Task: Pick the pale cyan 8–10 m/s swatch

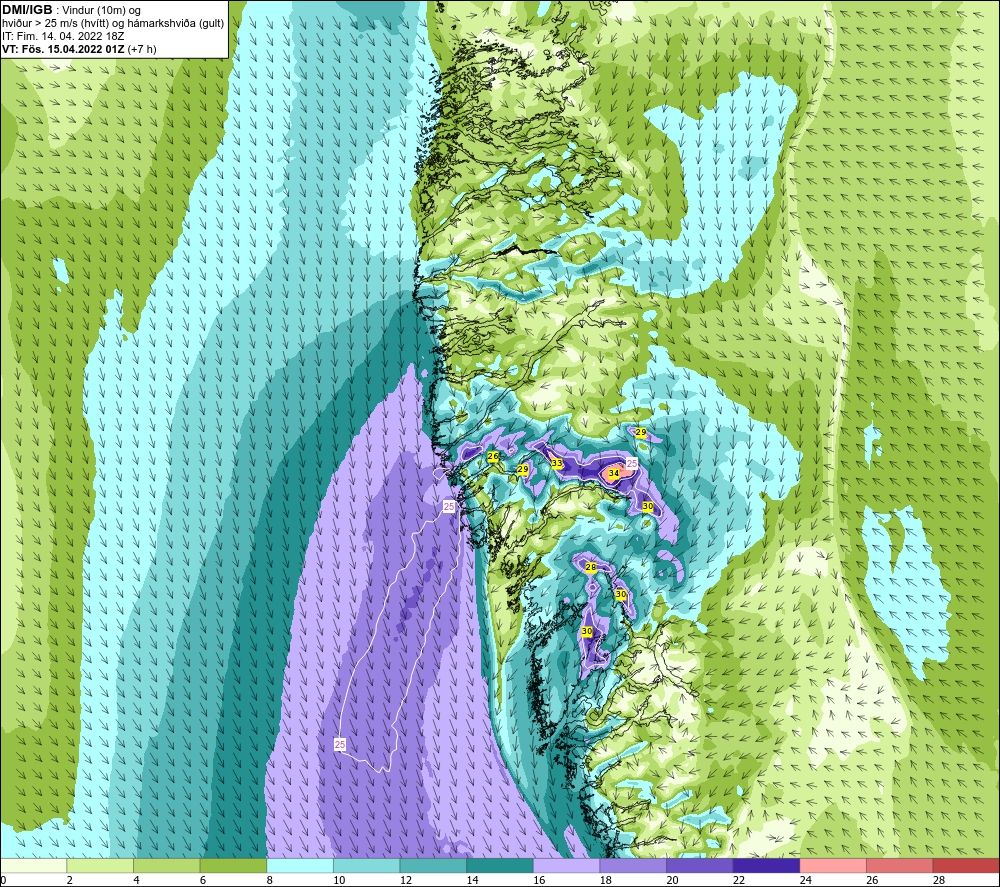Action: pyautogui.click(x=300, y=865)
